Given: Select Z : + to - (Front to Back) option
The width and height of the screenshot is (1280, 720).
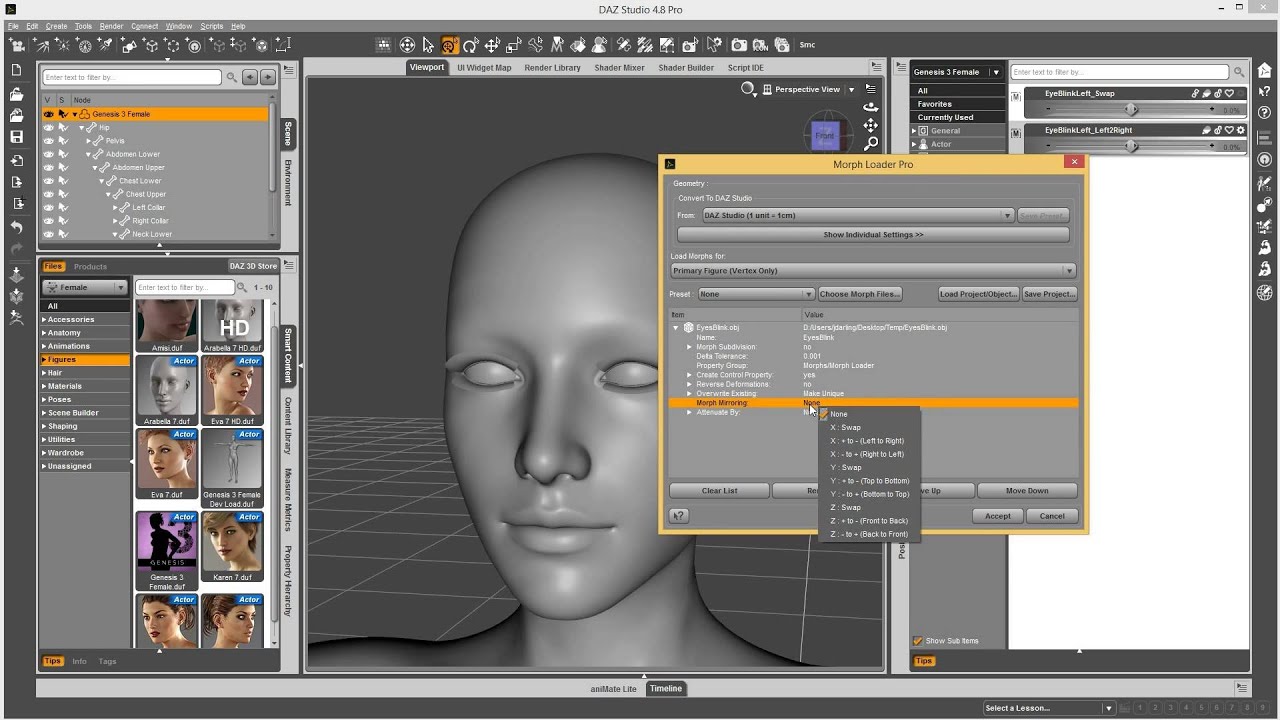Looking at the screenshot, I should pyautogui.click(x=869, y=521).
